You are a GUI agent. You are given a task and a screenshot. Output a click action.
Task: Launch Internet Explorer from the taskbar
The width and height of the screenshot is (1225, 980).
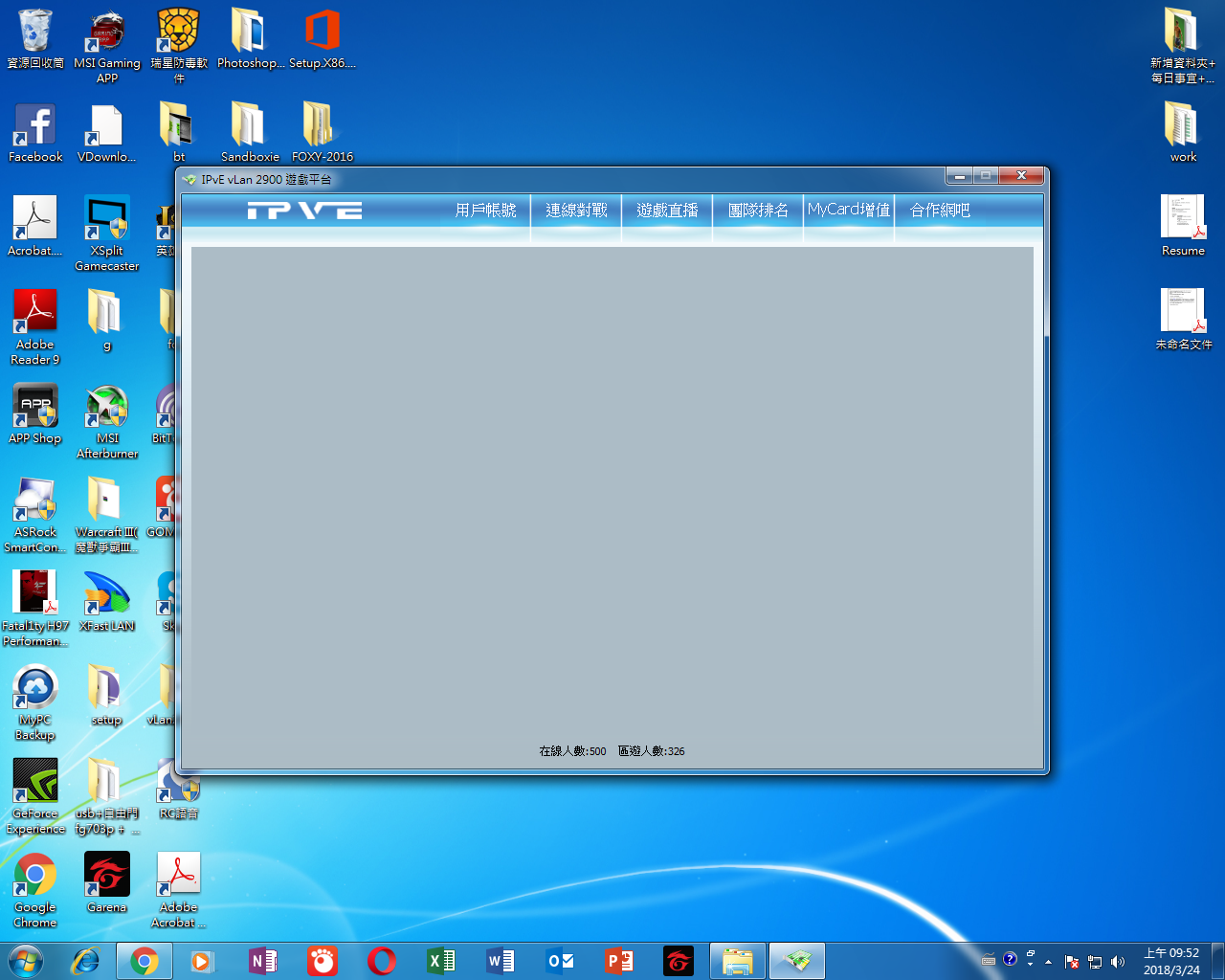(x=85, y=961)
